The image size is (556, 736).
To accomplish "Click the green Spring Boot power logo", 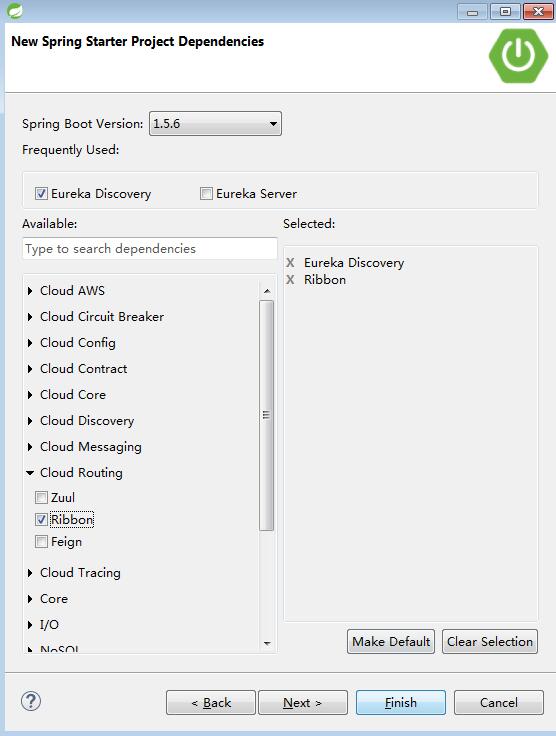I will pyautogui.click(x=518, y=56).
